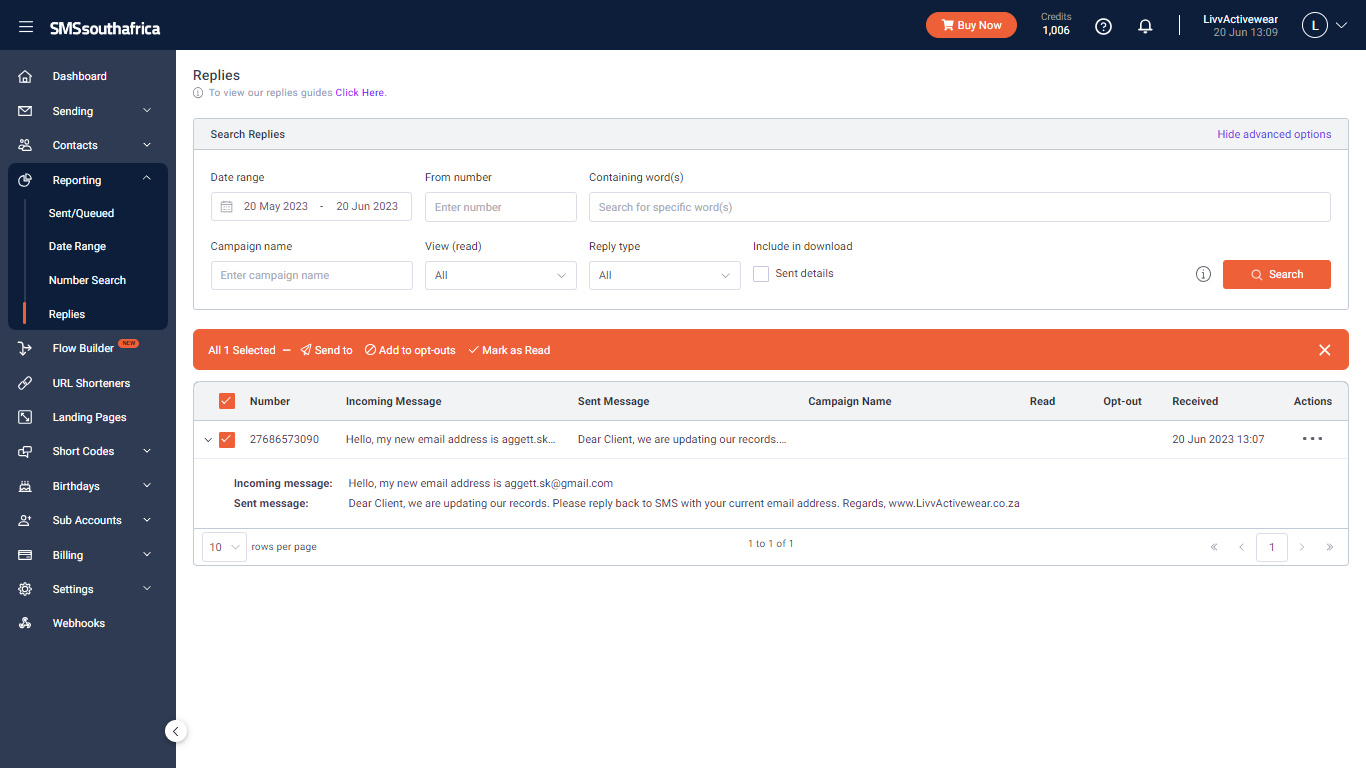Viewport: 1366px width, 768px height.
Task: Open the Reply type dropdown
Action: pyautogui.click(x=665, y=275)
